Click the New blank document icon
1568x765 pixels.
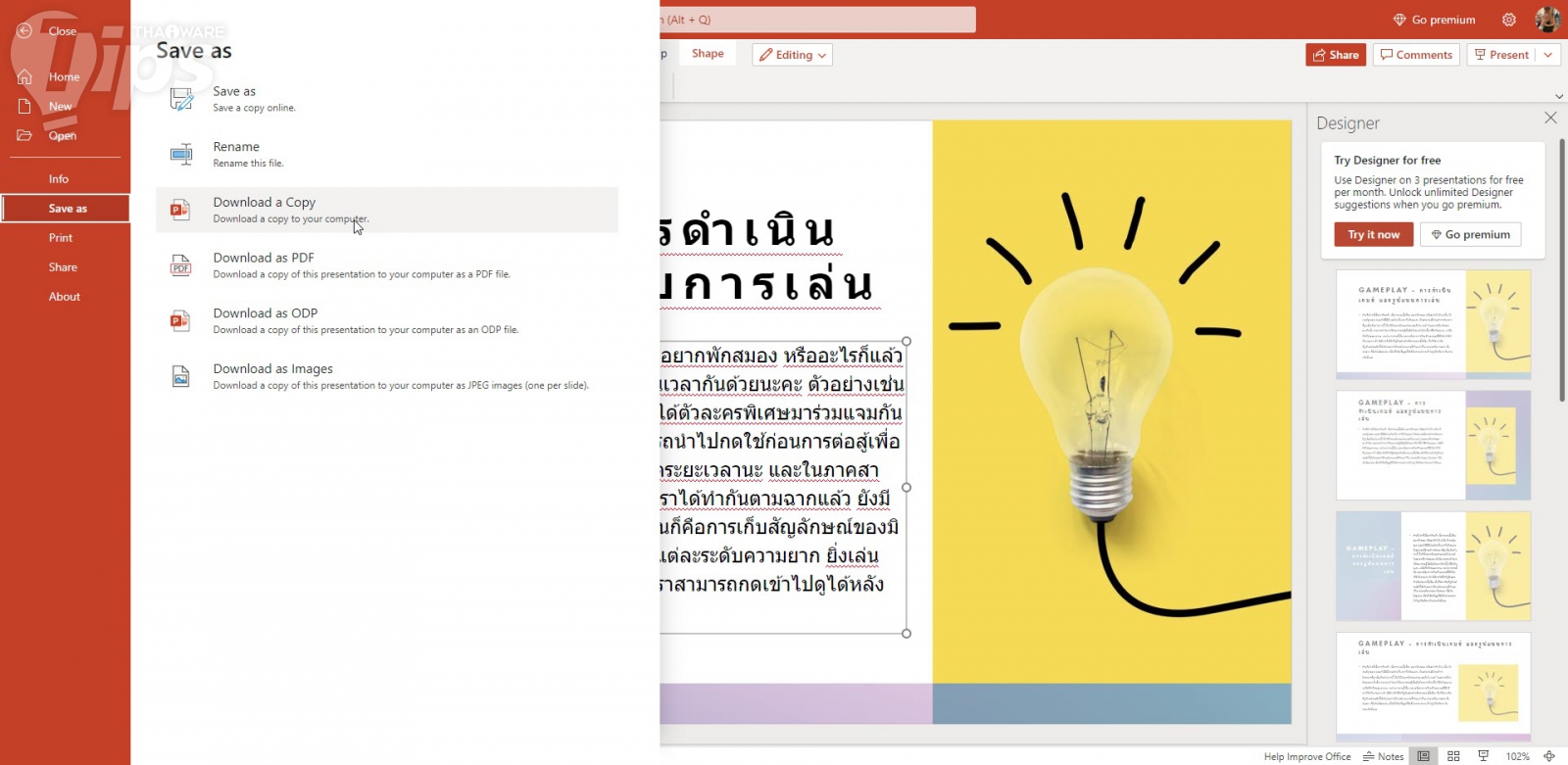tap(24, 106)
